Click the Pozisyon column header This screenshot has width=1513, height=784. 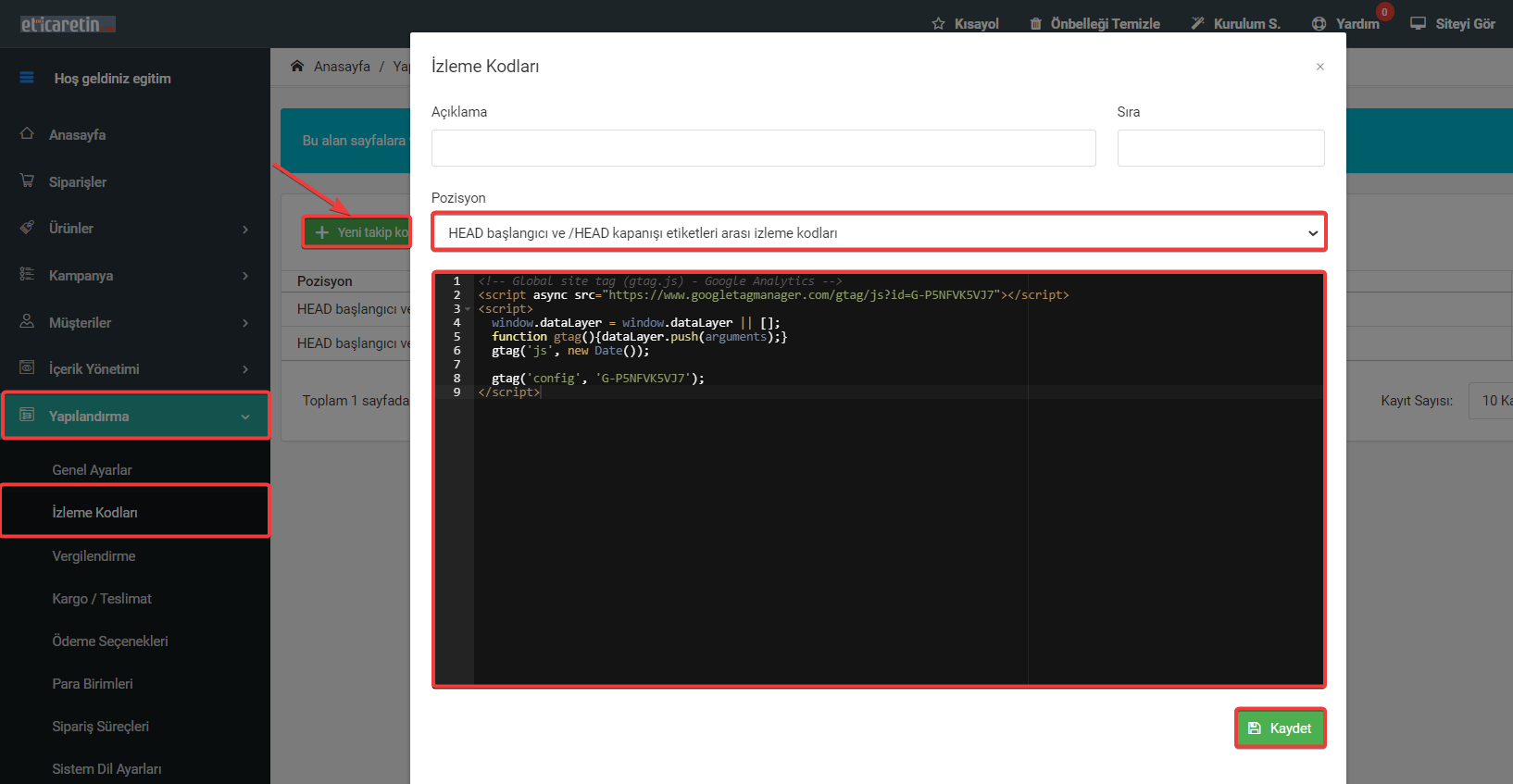click(325, 281)
